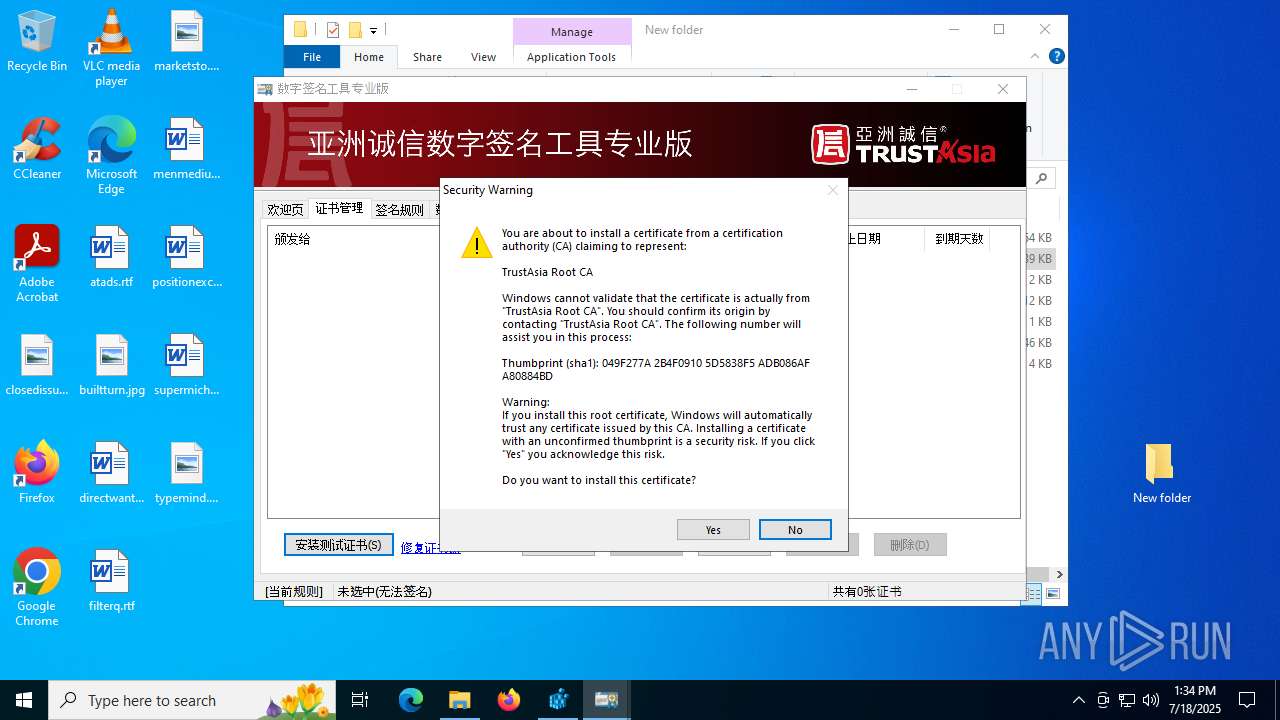Switch Explorer to details view icon
This screenshot has height=720, width=1280.
click(1035, 594)
